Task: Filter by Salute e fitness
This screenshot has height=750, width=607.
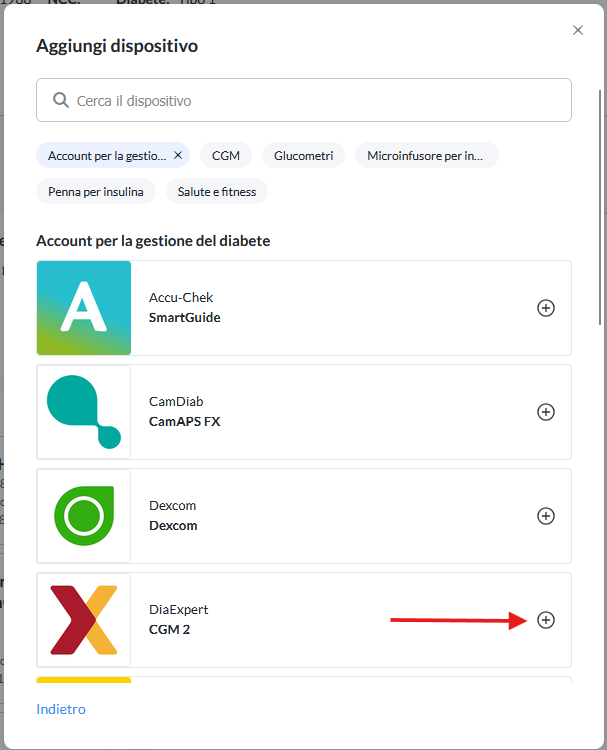Action: tap(217, 191)
